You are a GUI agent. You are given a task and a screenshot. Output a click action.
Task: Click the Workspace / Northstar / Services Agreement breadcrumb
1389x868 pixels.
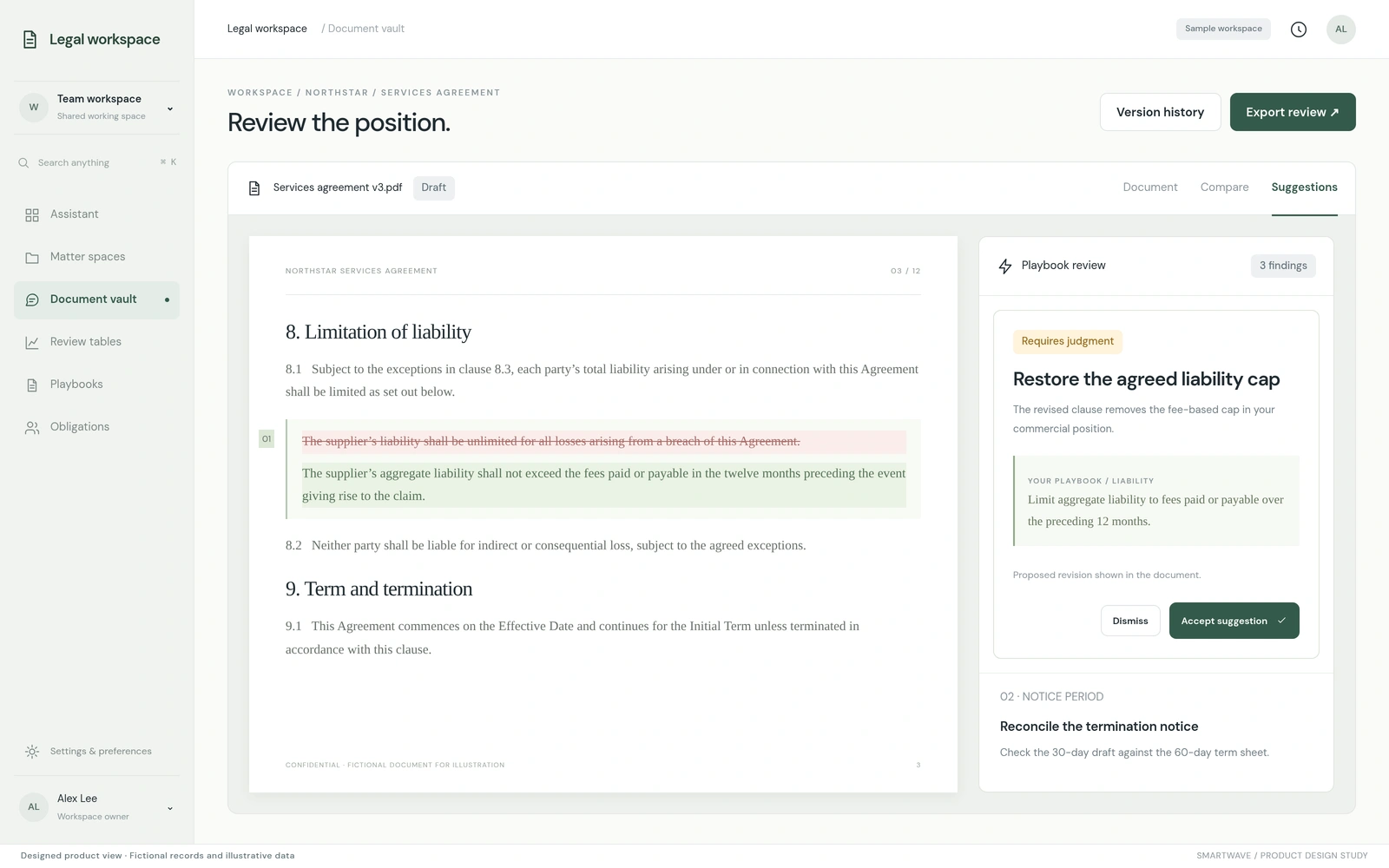pyautogui.click(x=364, y=93)
